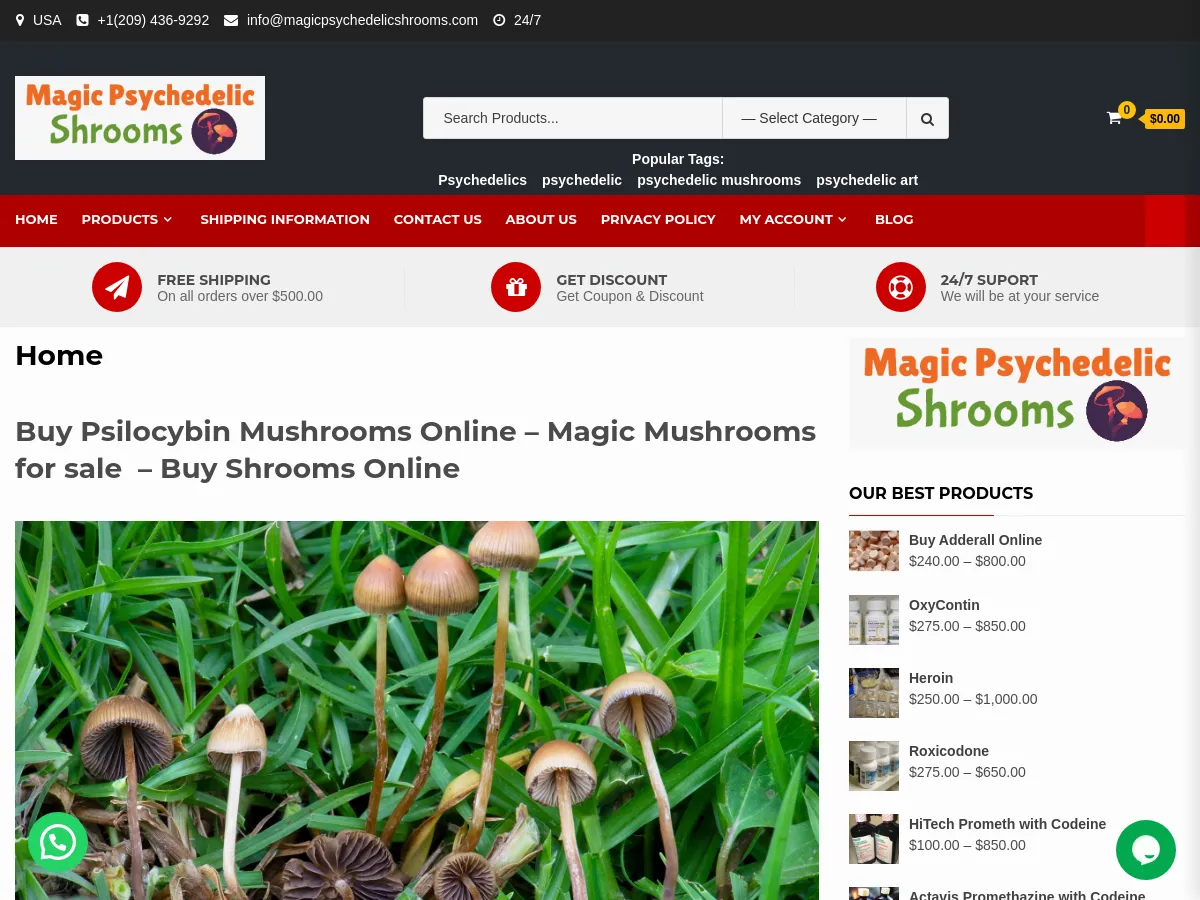1200x900 pixels.
Task: Open the CONTACT US menu item
Action: [x=437, y=219]
